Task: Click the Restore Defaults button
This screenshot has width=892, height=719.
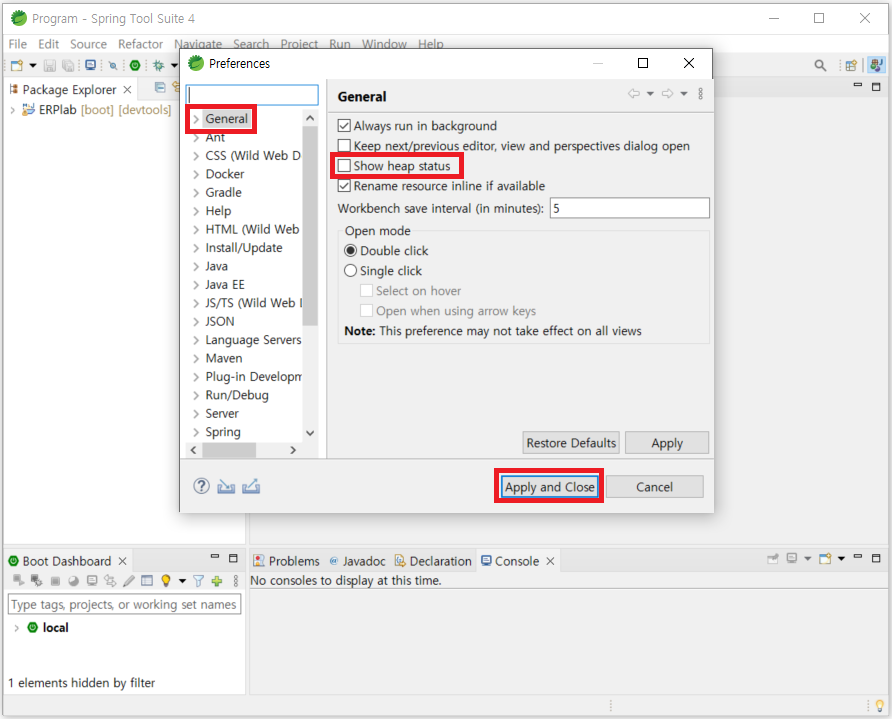Action: pyautogui.click(x=571, y=443)
